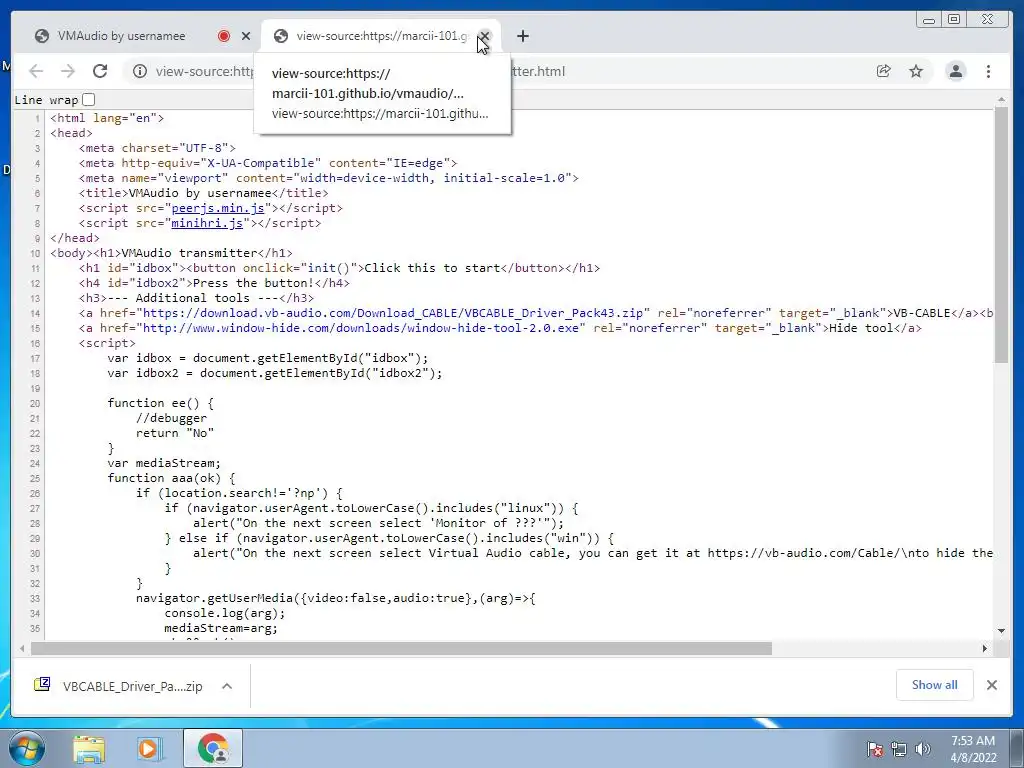Open the network tray icon
The width and height of the screenshot is (1024, 768).
[899, 750]
